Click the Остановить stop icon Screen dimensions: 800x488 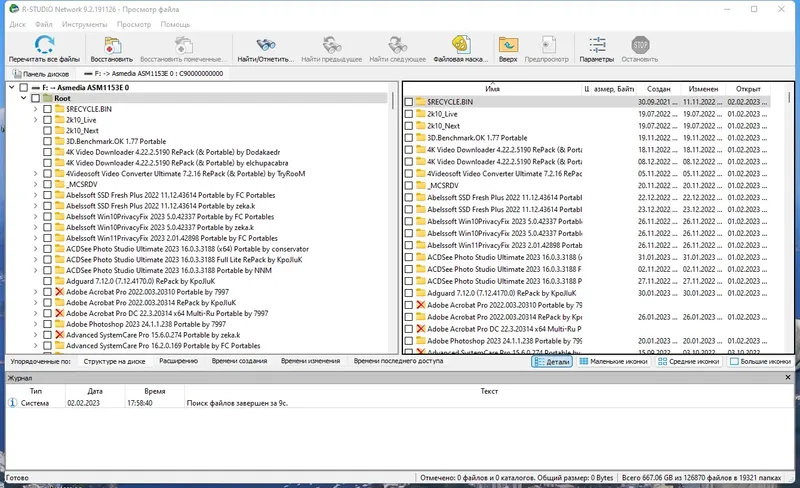pos(640,45)
